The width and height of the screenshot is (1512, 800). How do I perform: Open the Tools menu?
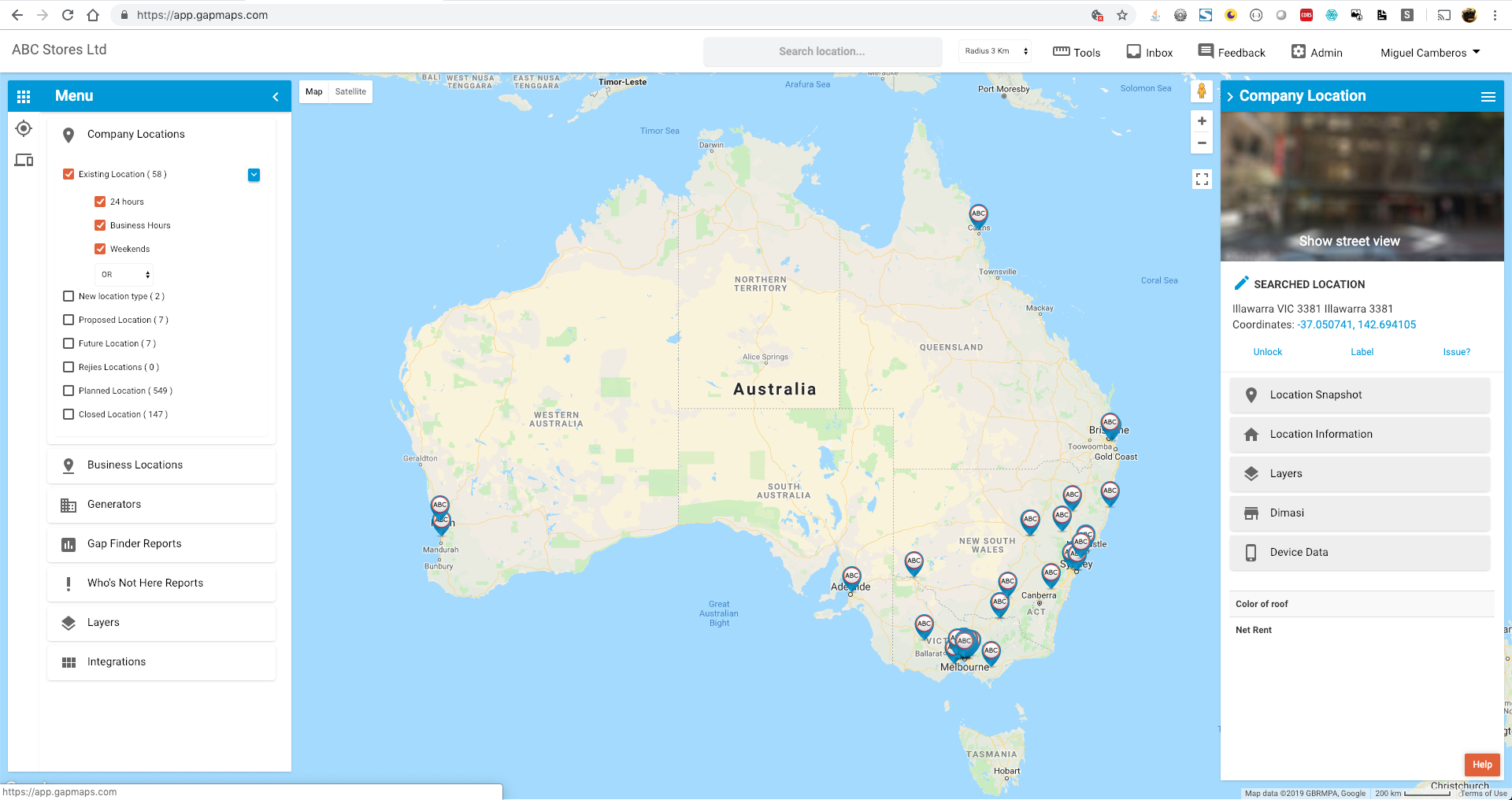(1077, 53)
